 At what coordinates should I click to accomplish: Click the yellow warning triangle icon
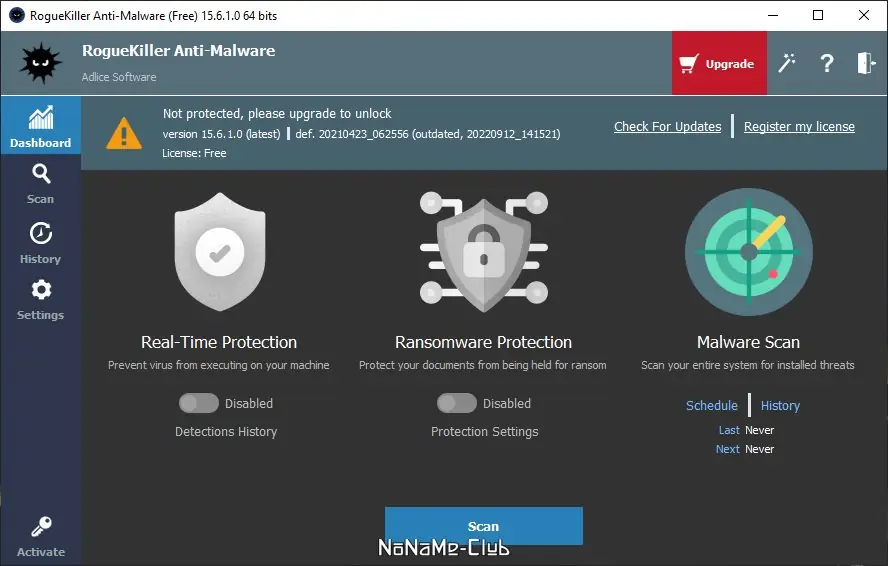pos(124,132)
